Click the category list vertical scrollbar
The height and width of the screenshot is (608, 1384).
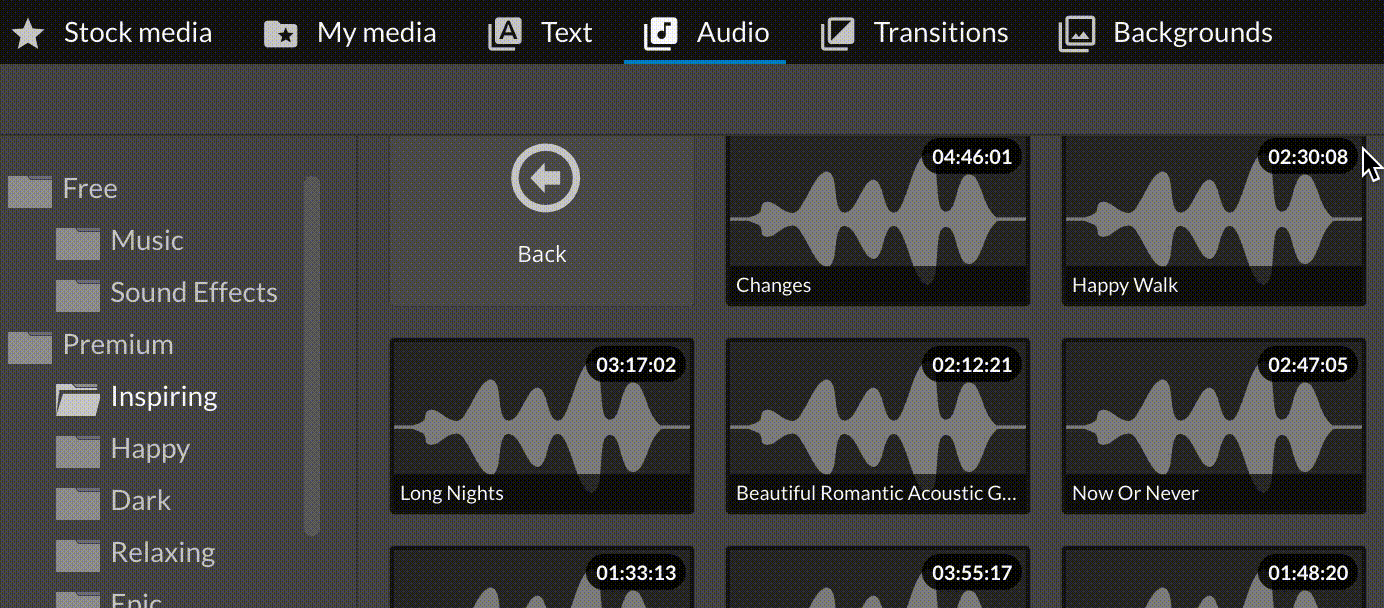(x=312, y=356)
